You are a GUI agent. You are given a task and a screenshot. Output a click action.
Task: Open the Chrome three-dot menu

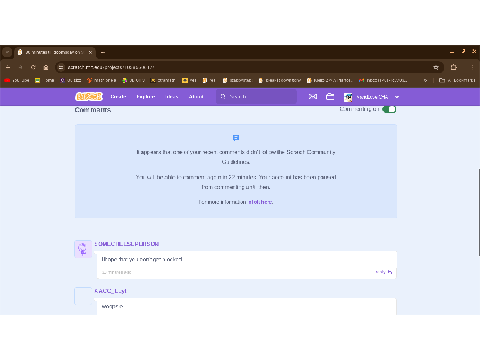pos(472,67)
